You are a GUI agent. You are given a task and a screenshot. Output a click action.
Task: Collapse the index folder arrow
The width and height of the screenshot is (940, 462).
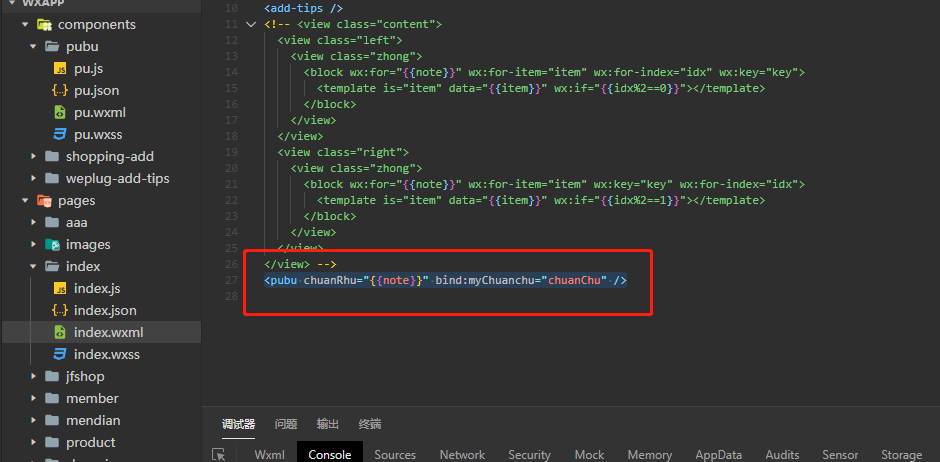(x=34, y=266)
